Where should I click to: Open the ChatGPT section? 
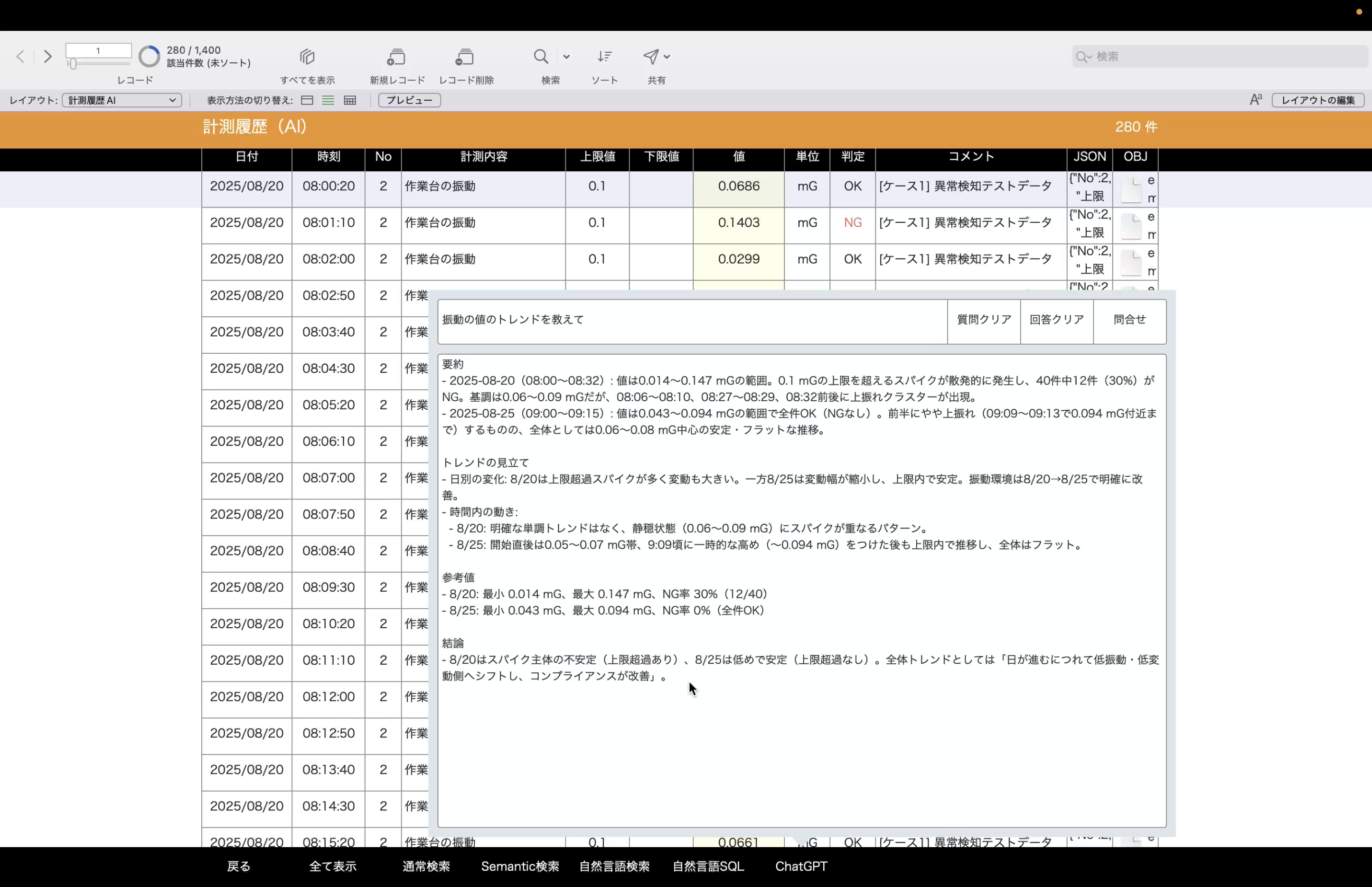click(801, 866)
